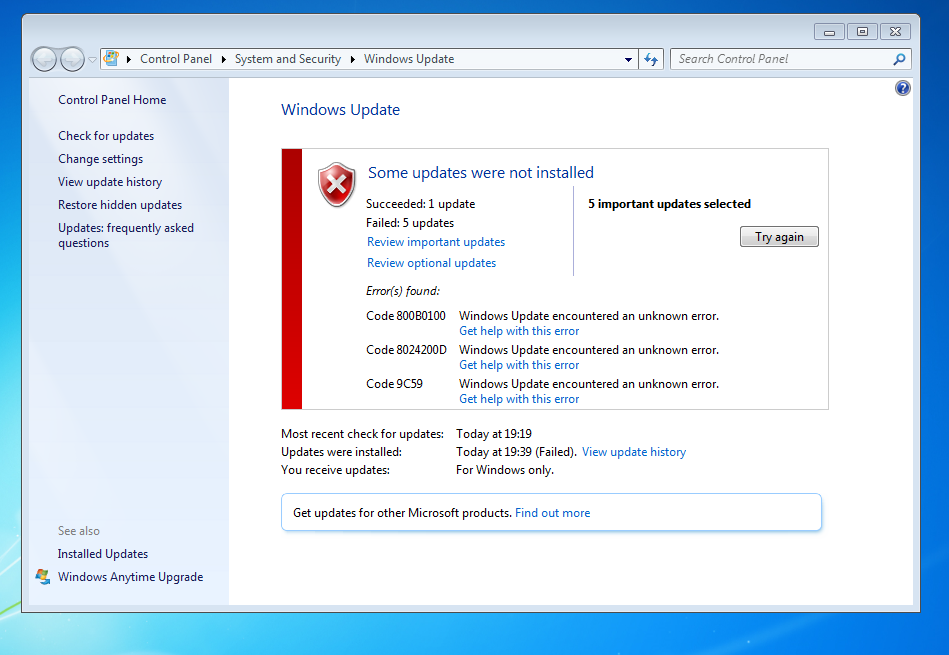Click the search magnifier icon
The image size is (949, 655).
click(x=899, y=59)
